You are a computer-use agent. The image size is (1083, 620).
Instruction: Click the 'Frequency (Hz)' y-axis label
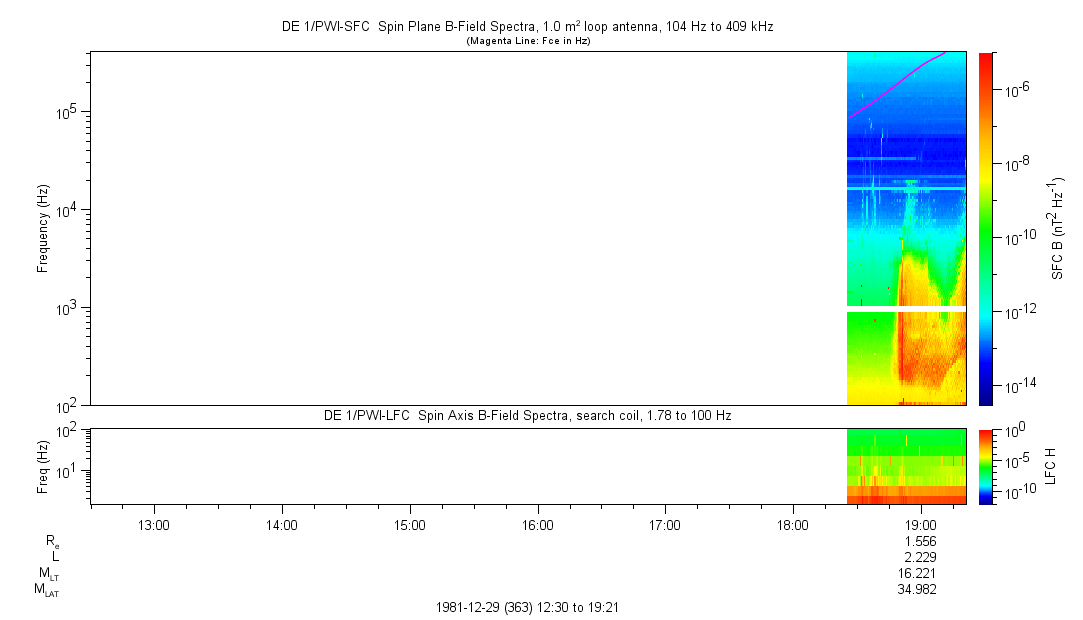43,228
